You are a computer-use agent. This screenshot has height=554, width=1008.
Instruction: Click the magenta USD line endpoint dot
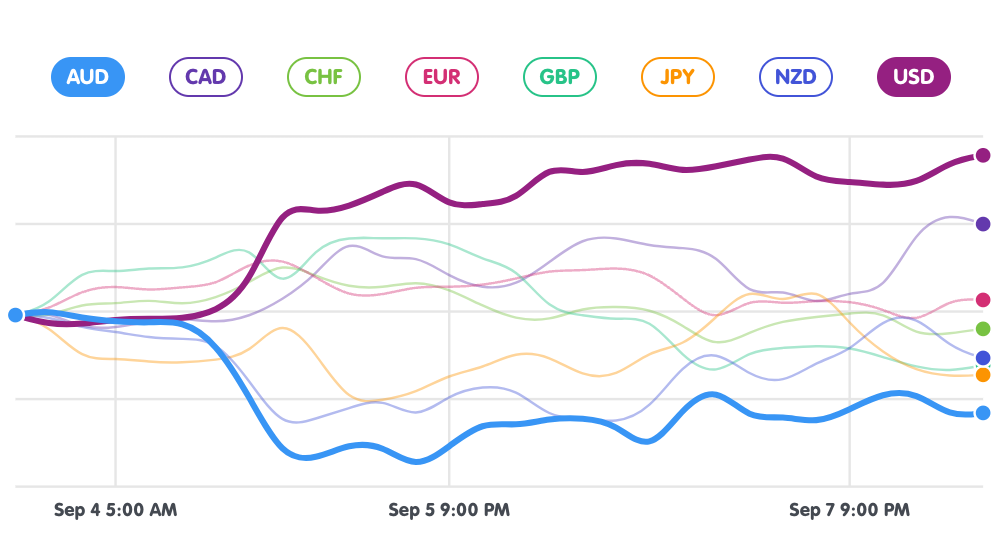[x=983, y=155]
